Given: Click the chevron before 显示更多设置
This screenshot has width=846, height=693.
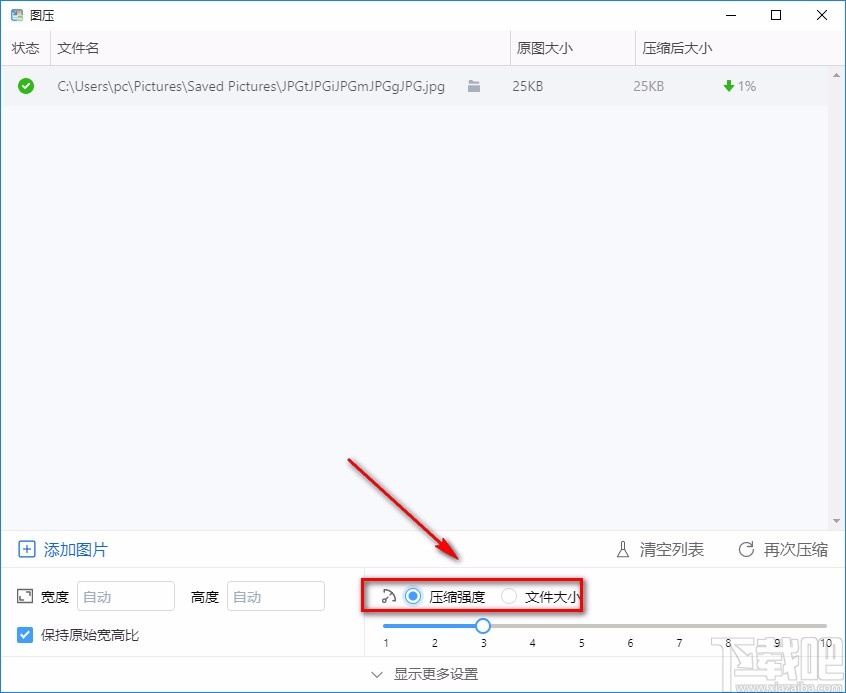Looking at the screenshot, I should tap(378, 676).
